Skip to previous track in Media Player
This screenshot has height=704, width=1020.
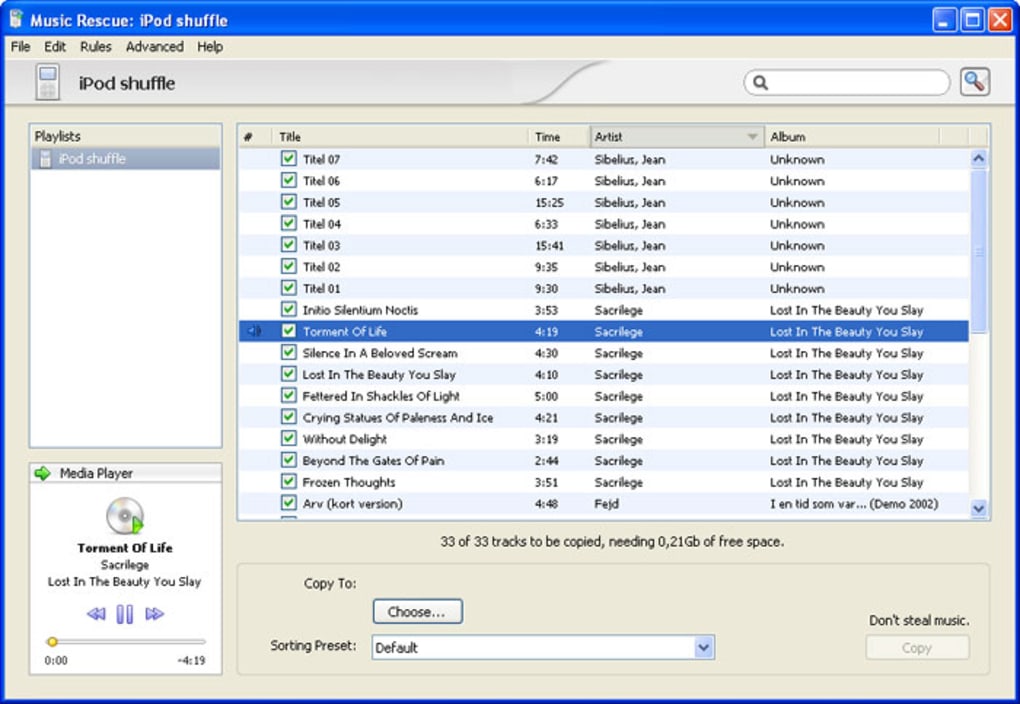[96, 614]
